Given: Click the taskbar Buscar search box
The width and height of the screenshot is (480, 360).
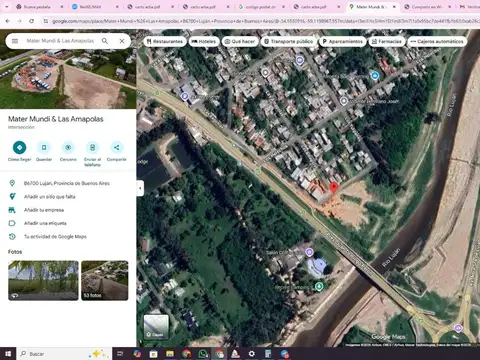Looking at the screenshot, I should (64, 354).
